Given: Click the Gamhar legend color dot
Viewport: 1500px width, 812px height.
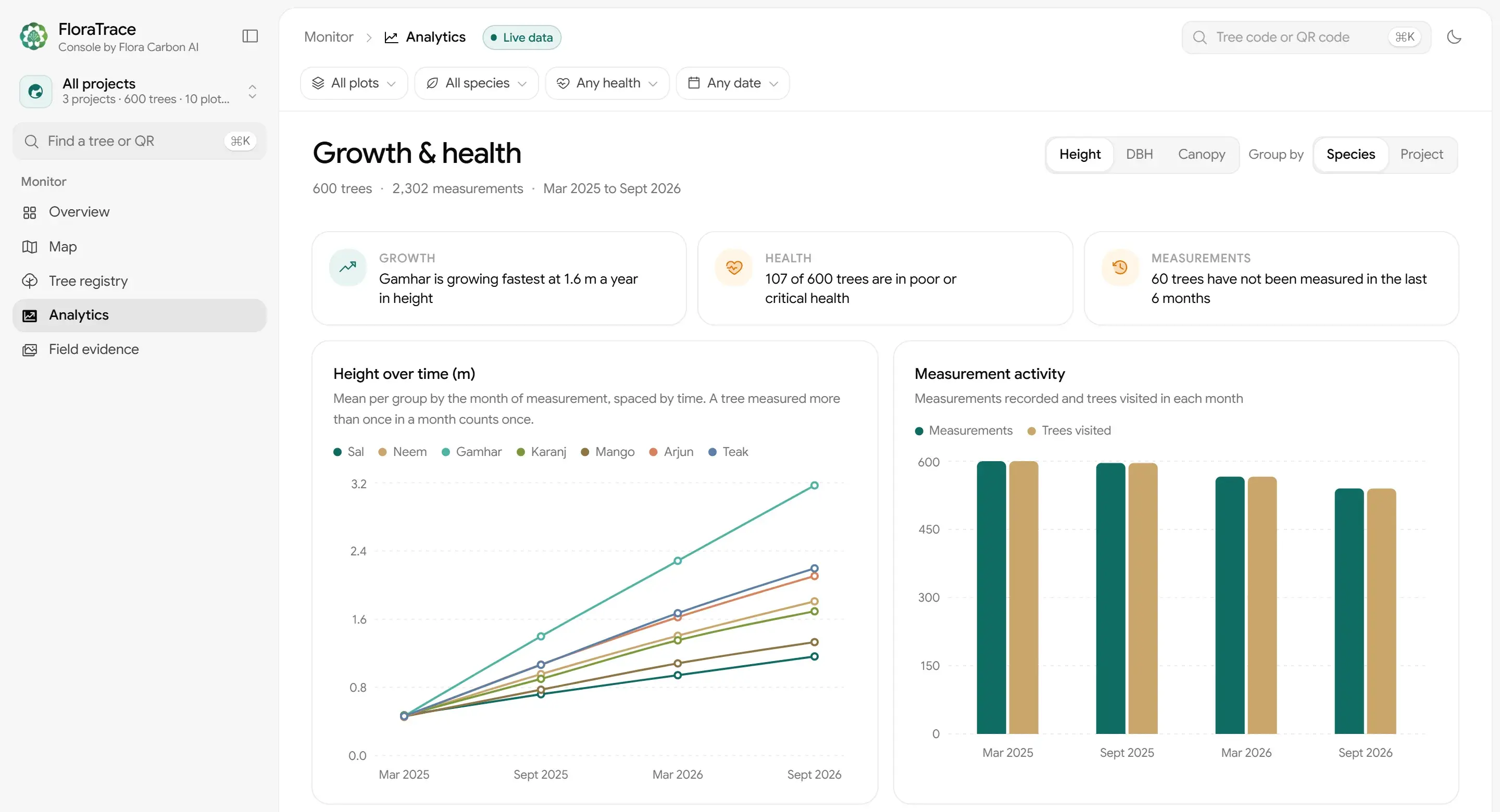Looking at the screenshot, I should pyautogui.click(x=445, y=452).
